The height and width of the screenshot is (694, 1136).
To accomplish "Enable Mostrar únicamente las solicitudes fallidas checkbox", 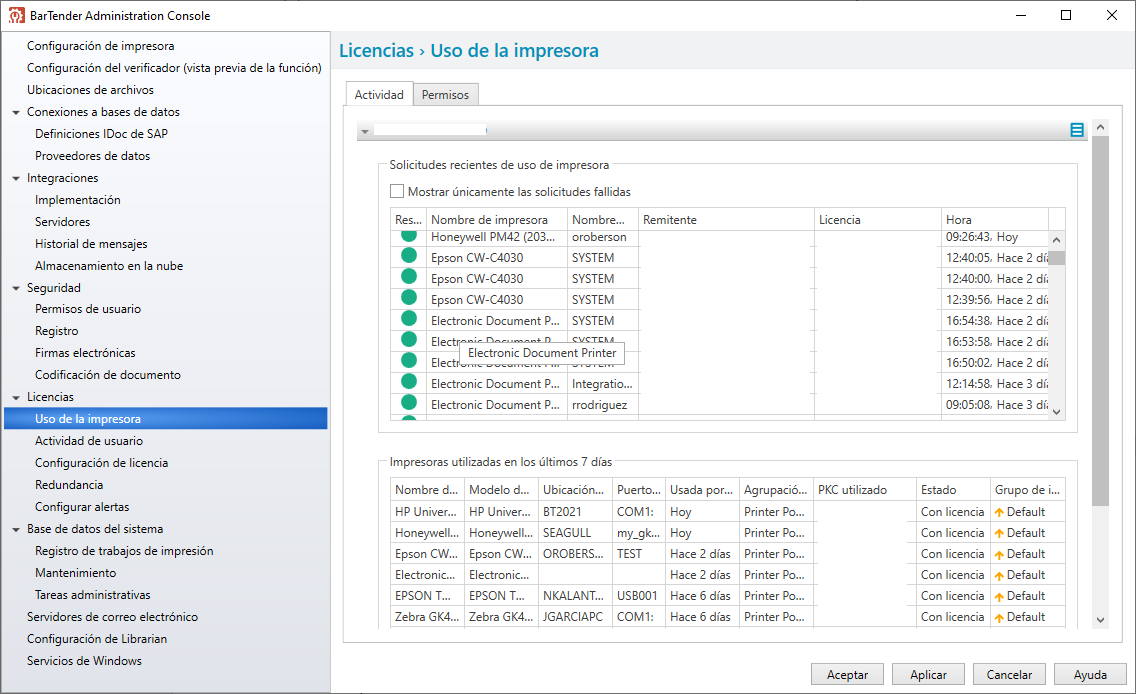I will pyautogui.click(x=397, y=191).
